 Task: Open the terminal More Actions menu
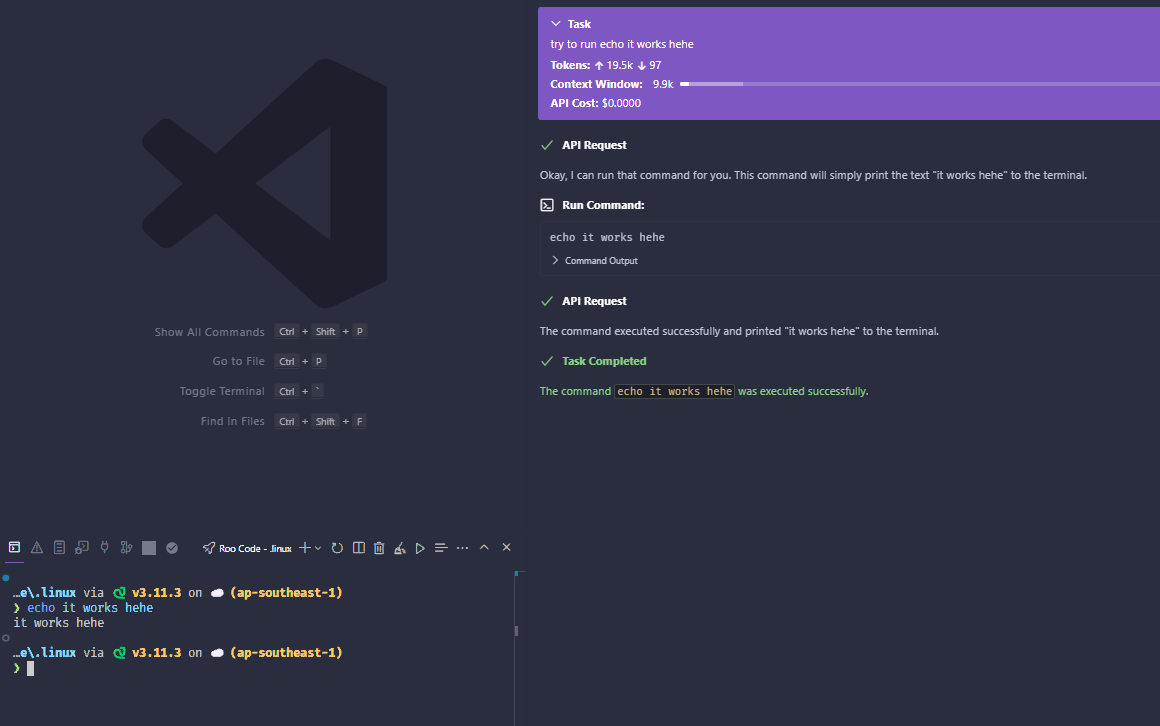coord(462,547)
